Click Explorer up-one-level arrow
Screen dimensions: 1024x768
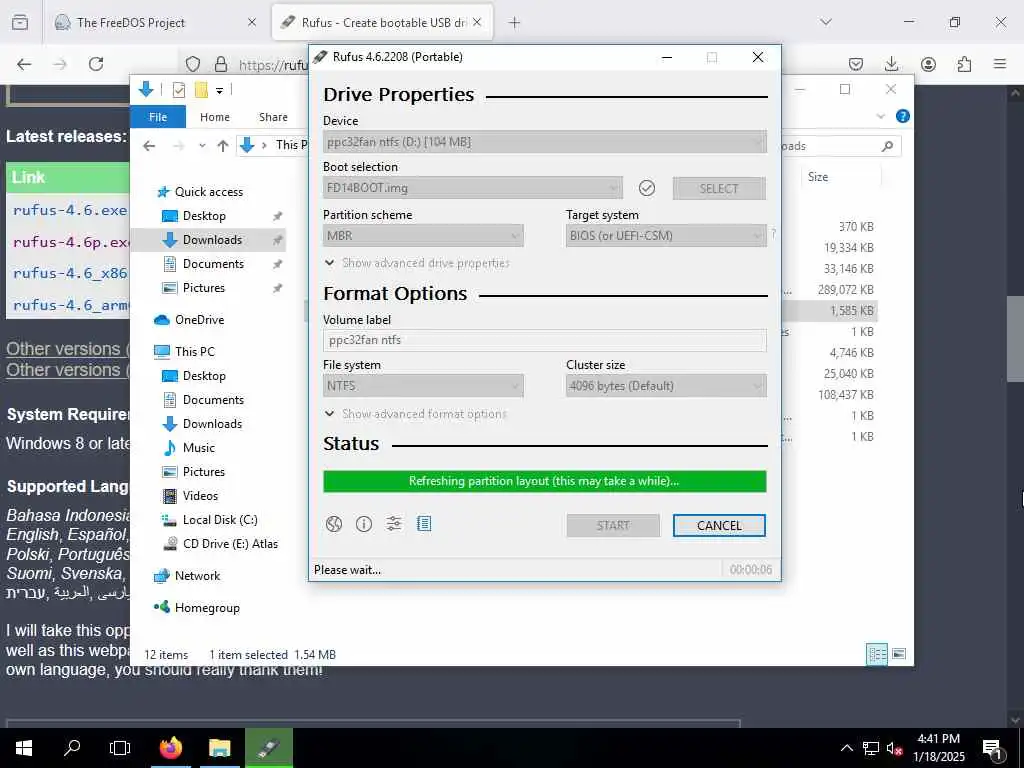coord(223,146)
